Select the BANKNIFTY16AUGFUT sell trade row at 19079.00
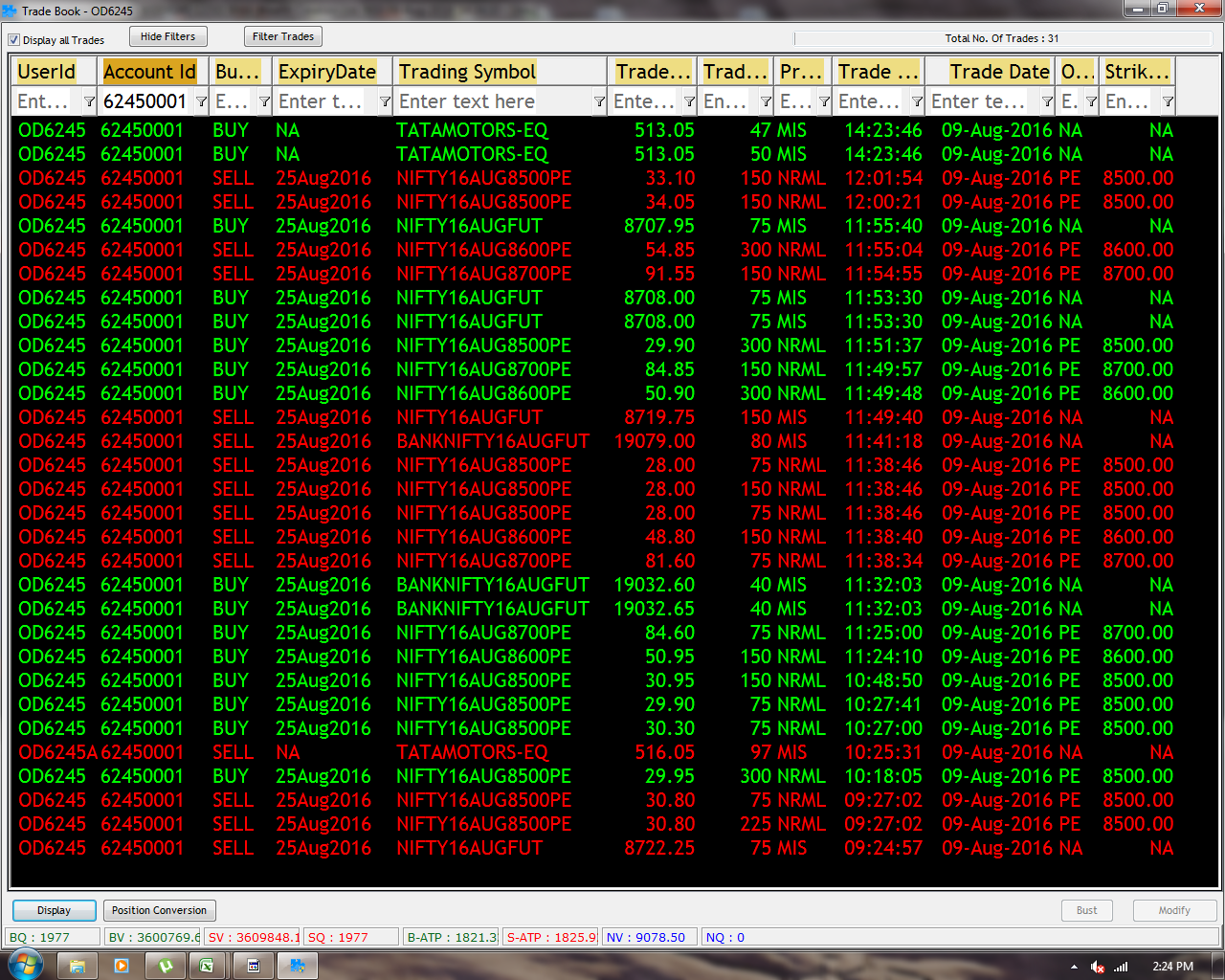Image resolution: width=1225 pixels, height=980 pixels. (x=493, y=441)
